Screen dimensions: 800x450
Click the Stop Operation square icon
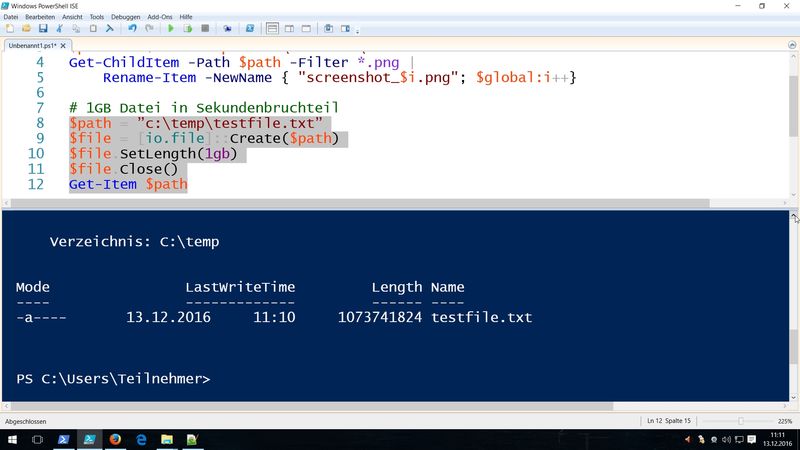[x=205, y=29]
